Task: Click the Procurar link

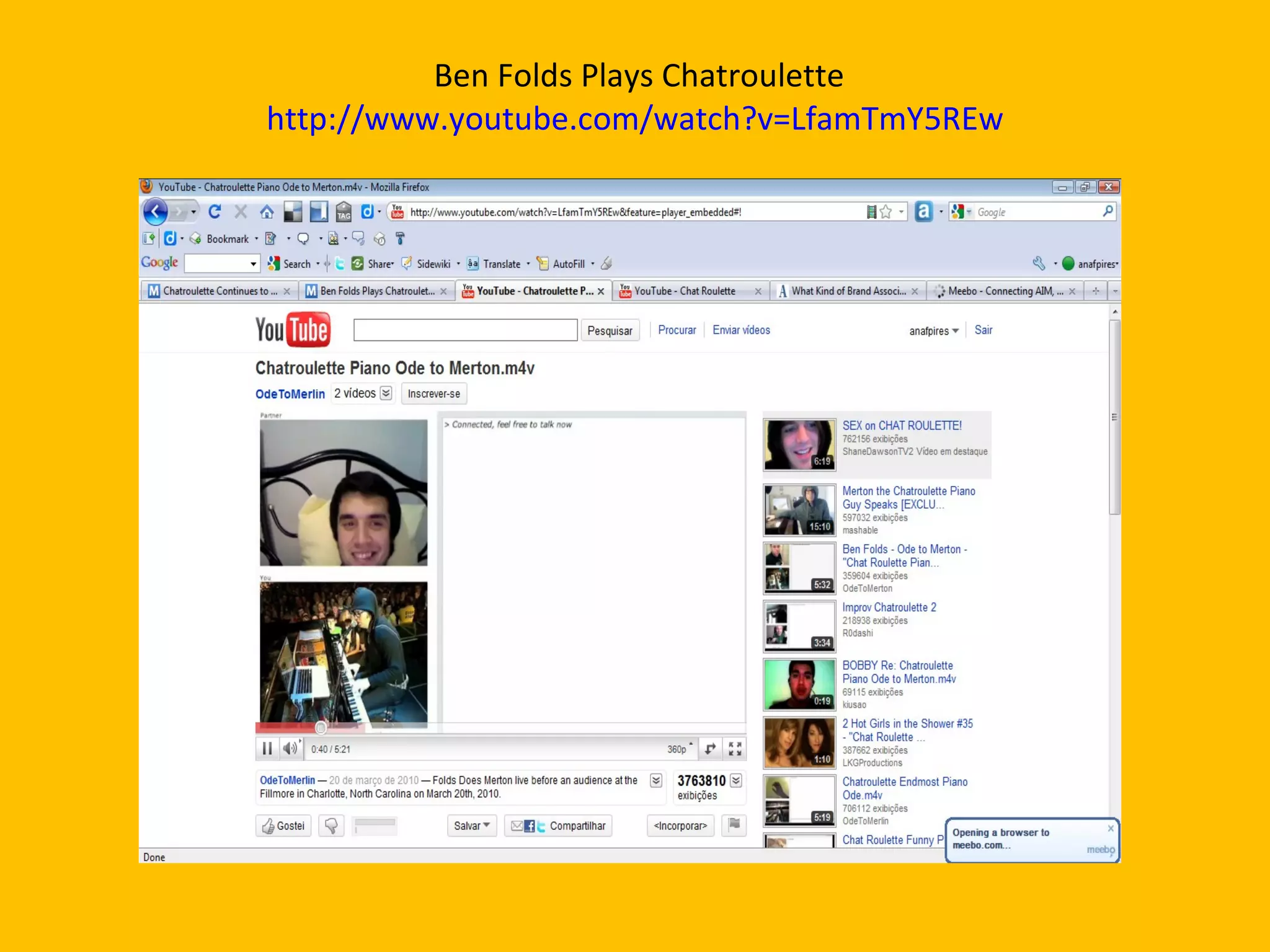Action: [x=677, y=330]
